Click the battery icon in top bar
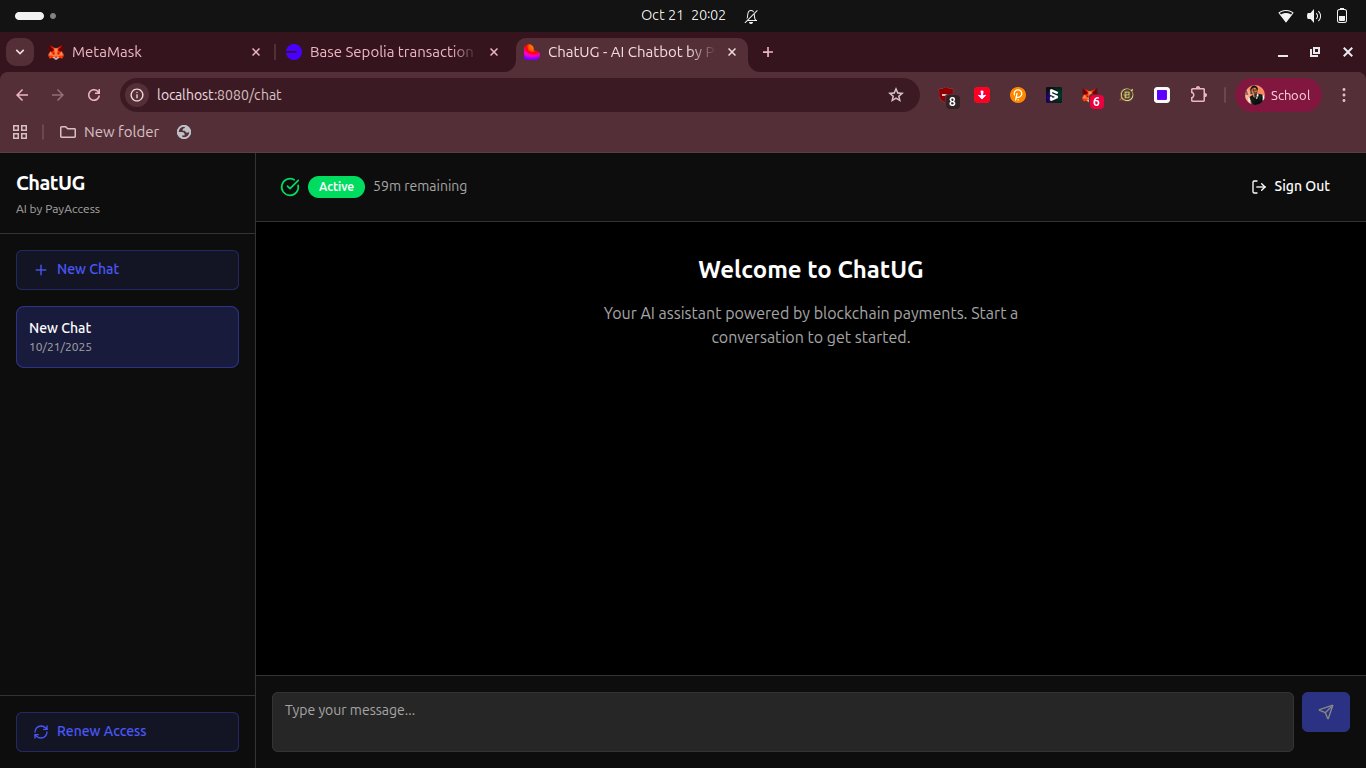The height and width of the screenshot is (768, 1366). (x=1342, y=16)
